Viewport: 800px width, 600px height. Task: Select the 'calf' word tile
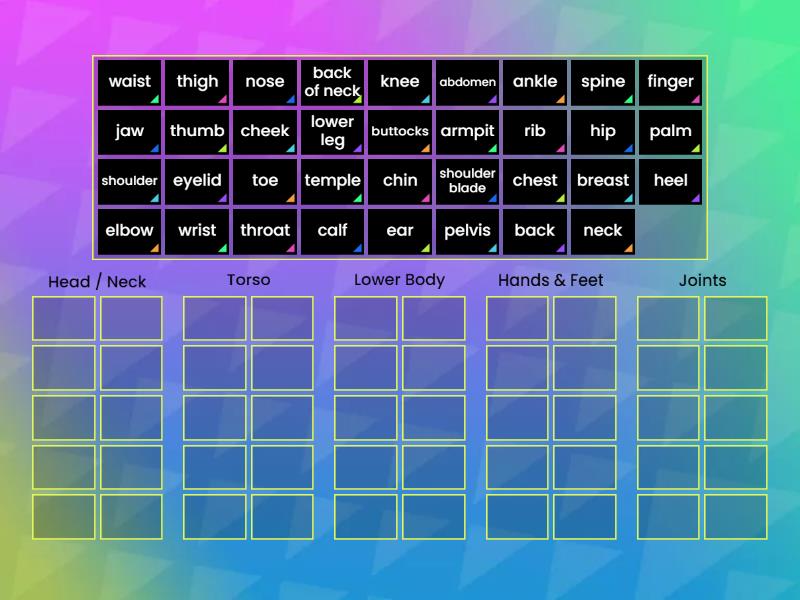coord(332,232)
